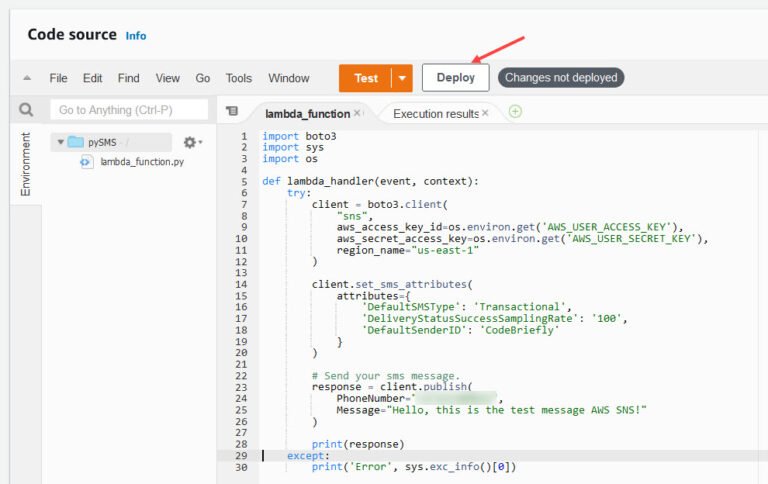Click the pySMS folder icon
Screen dimensions: 768x484
(76, 143)
